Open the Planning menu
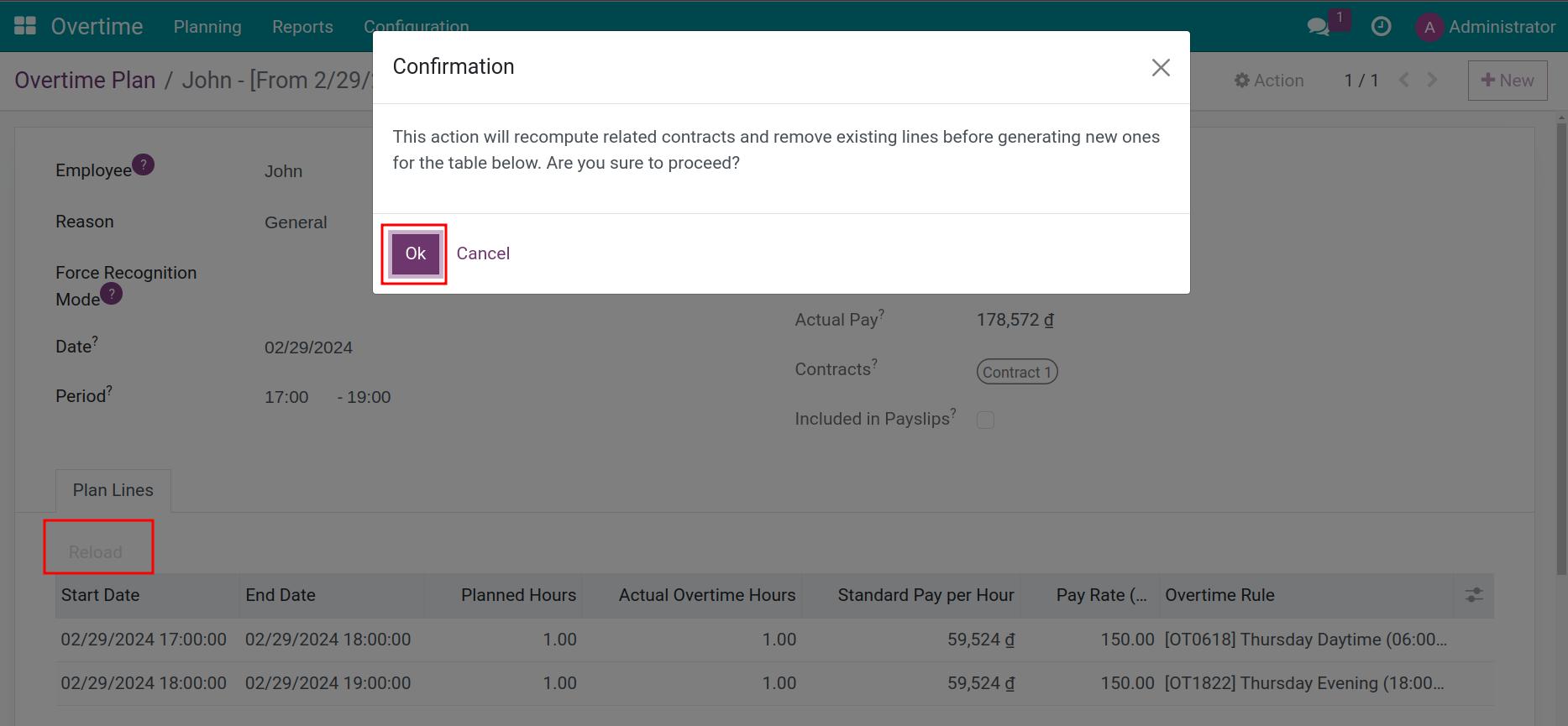1568x726 pixels. pyautogui.click(x=207, y=27)
